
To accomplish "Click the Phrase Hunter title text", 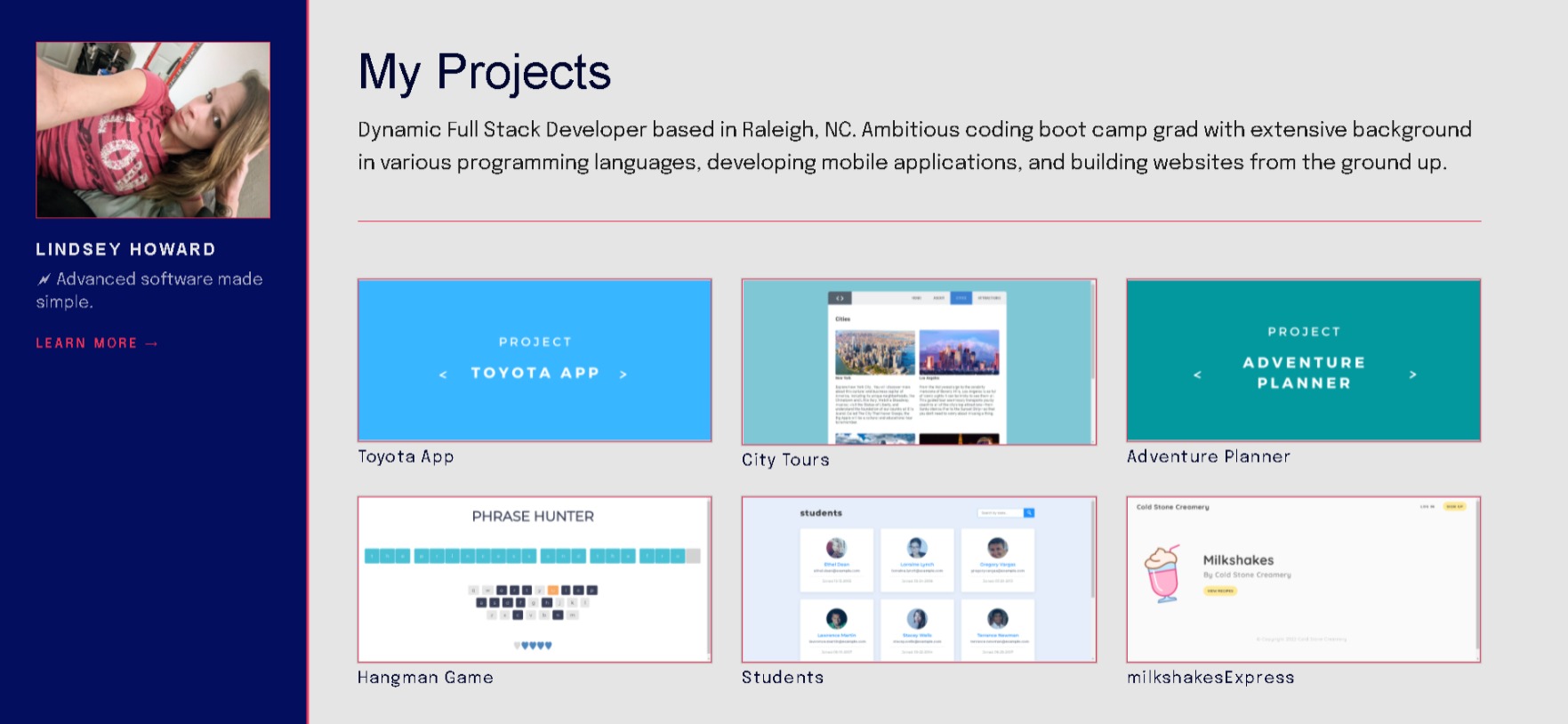I will coord(533,516).
